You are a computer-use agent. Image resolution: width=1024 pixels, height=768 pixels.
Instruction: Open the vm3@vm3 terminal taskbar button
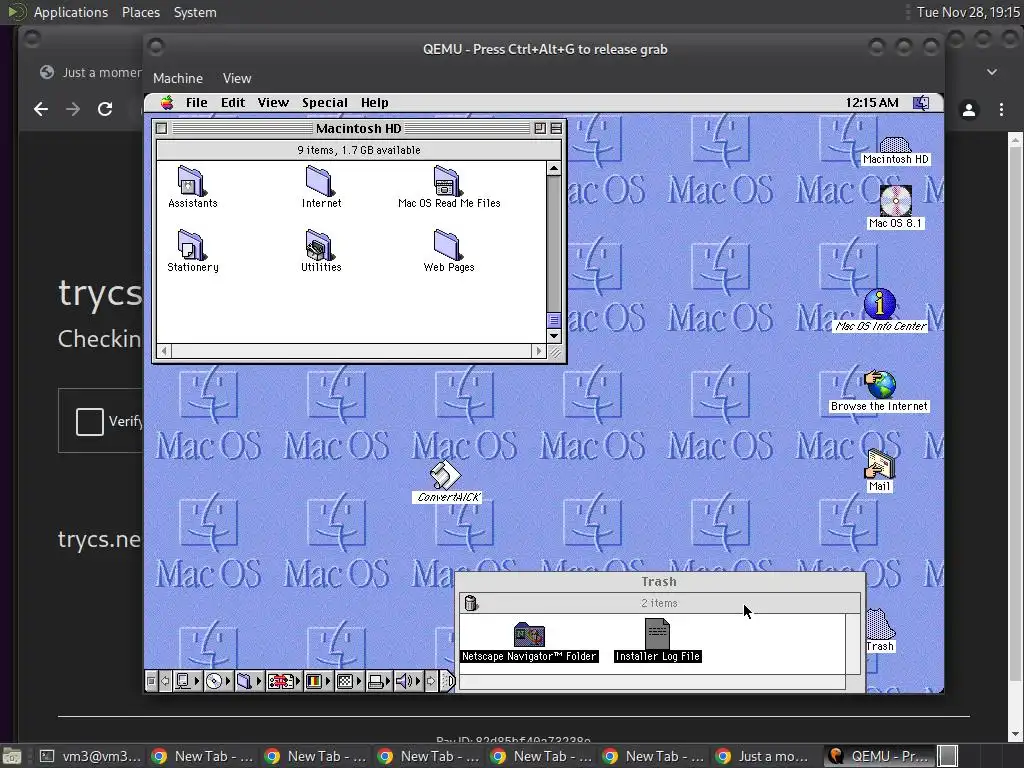coord(90,756)
